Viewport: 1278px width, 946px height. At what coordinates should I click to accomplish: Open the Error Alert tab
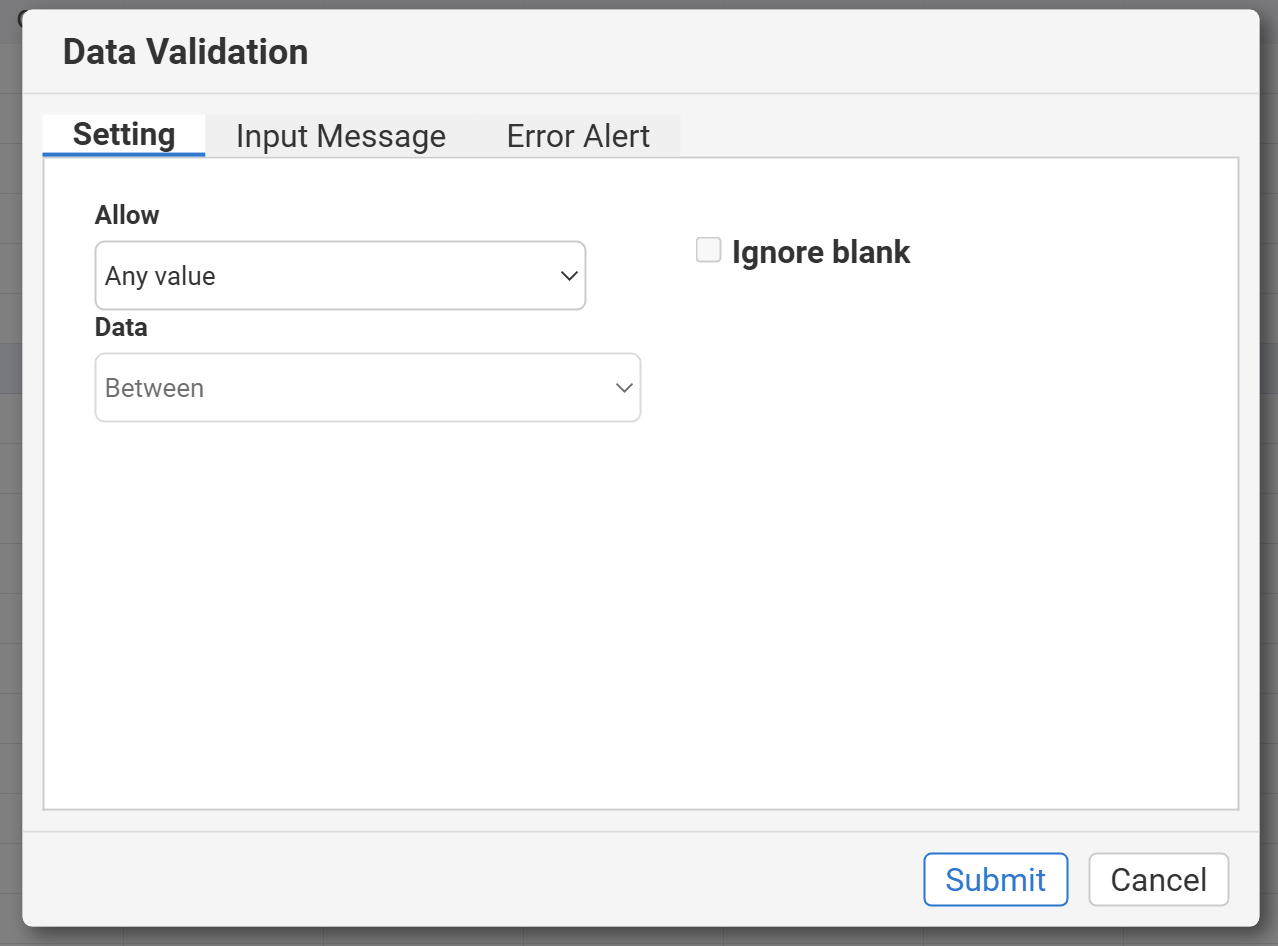click(578, 136)
